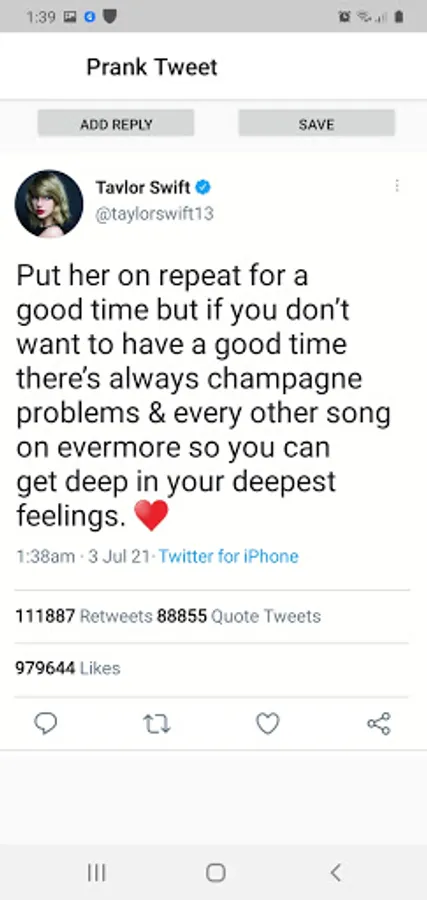The image size is (427, 900).
Task: Tap the 88855 Quote Tweets count
Action: coord(239,616)
